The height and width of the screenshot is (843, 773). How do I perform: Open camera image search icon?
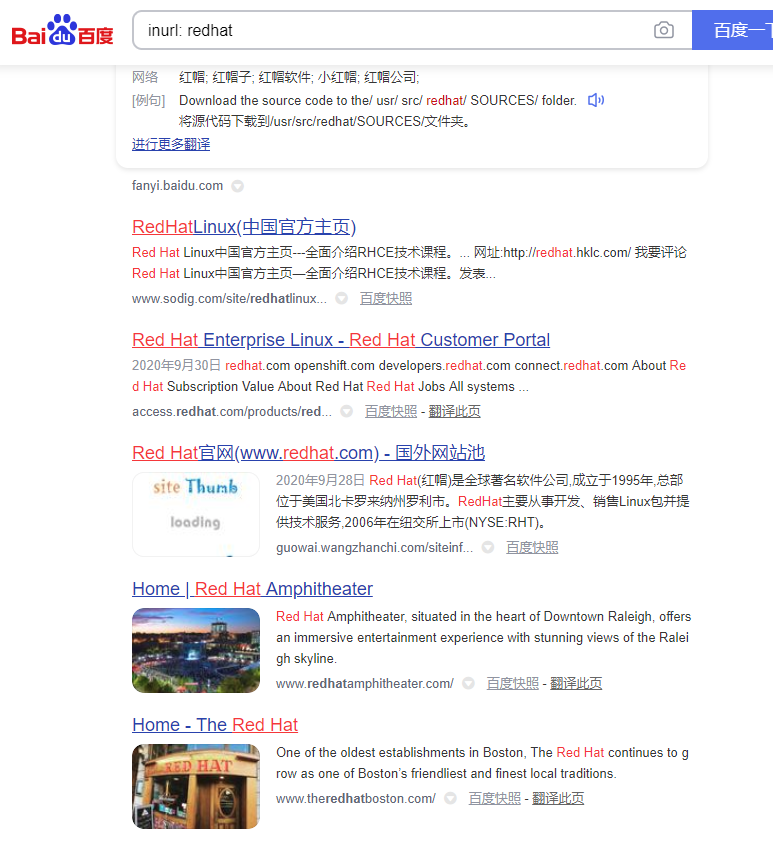point(663,30)
